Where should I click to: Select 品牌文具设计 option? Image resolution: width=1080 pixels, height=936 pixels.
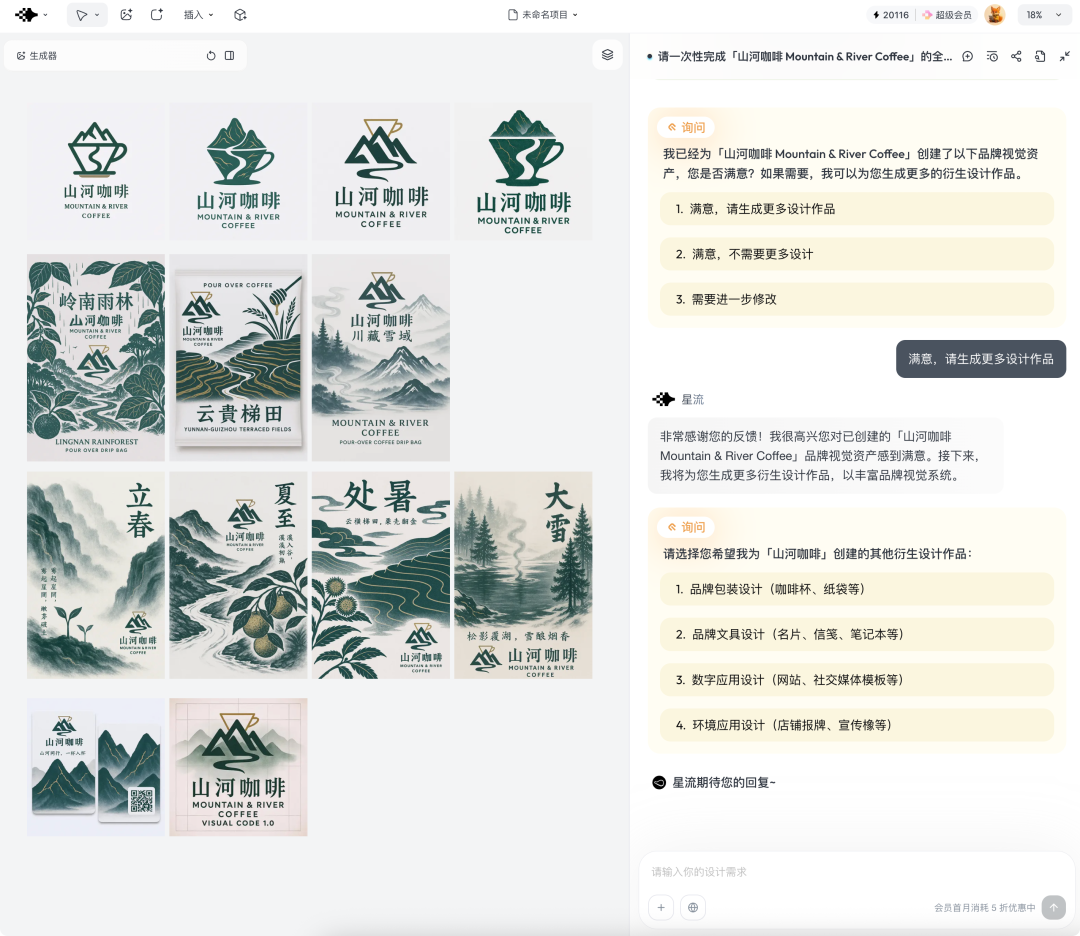click(856, 634)
